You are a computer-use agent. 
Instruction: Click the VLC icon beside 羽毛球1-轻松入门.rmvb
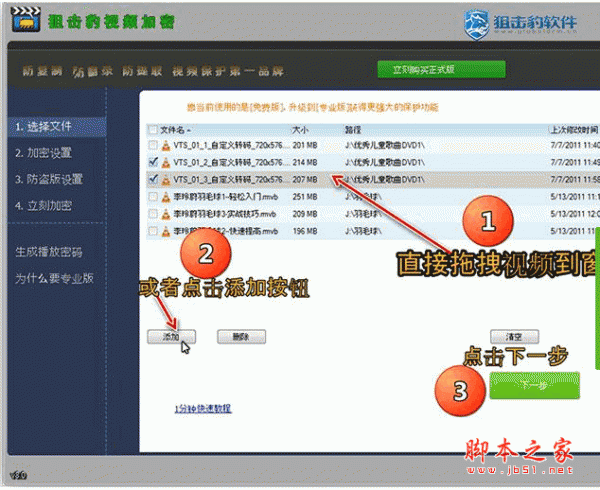coord(166,197)
